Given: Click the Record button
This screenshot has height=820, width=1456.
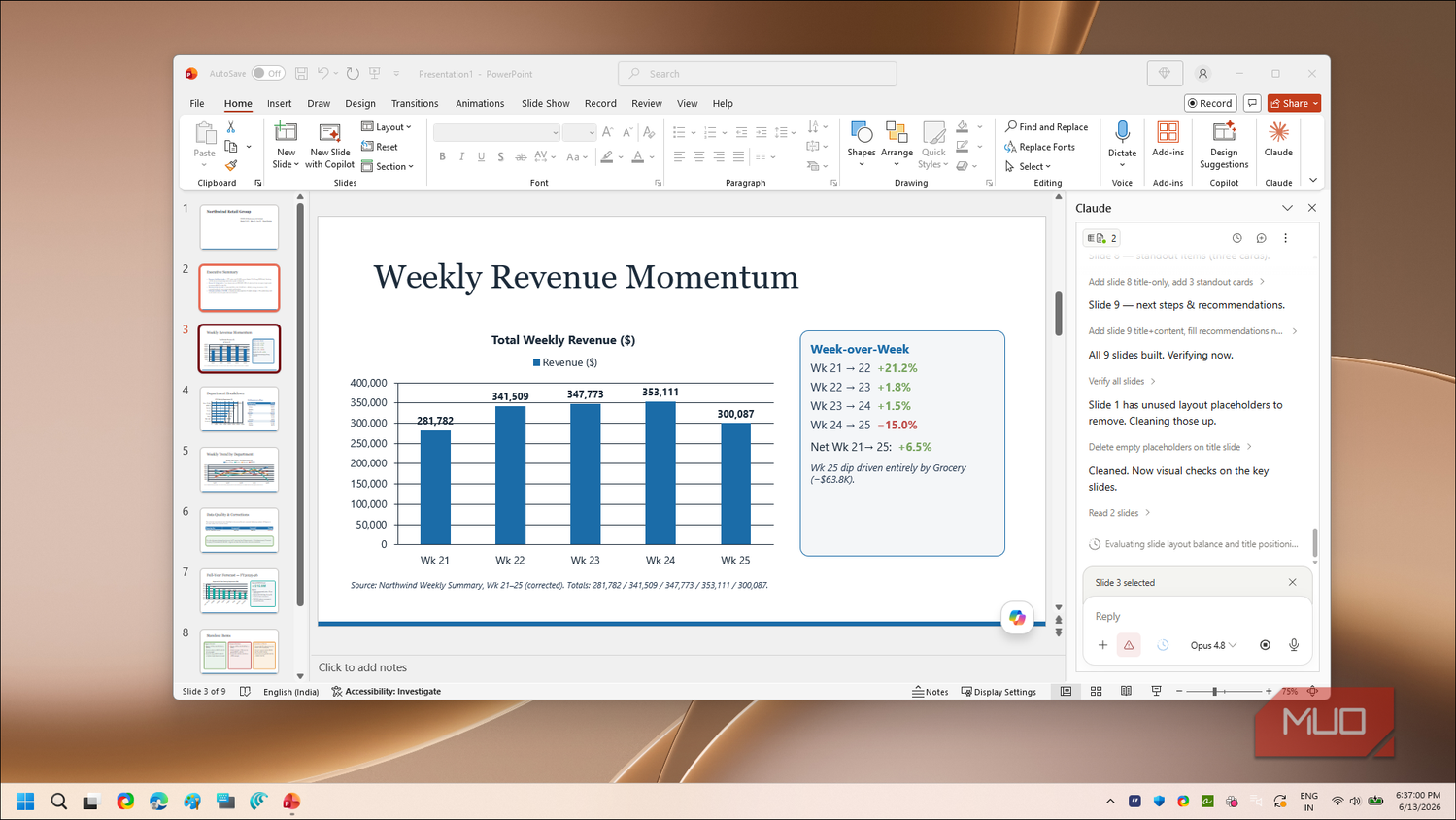Looking at the screenshot, I should pos(1210,103).
